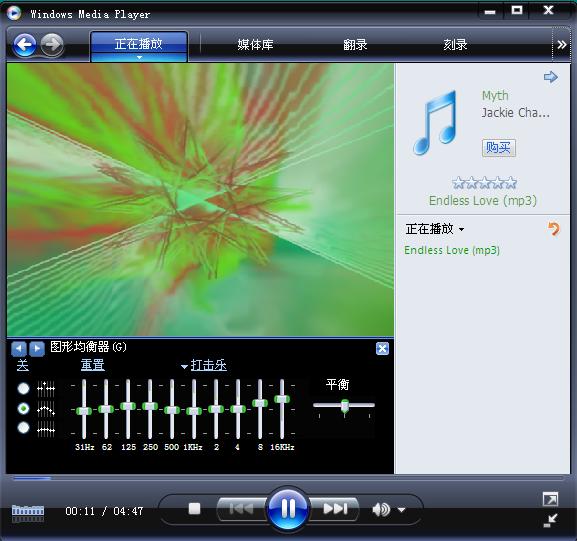Select the music note album art
The image size is (577, 541).
pyautogui.click(x=436, y=122)
